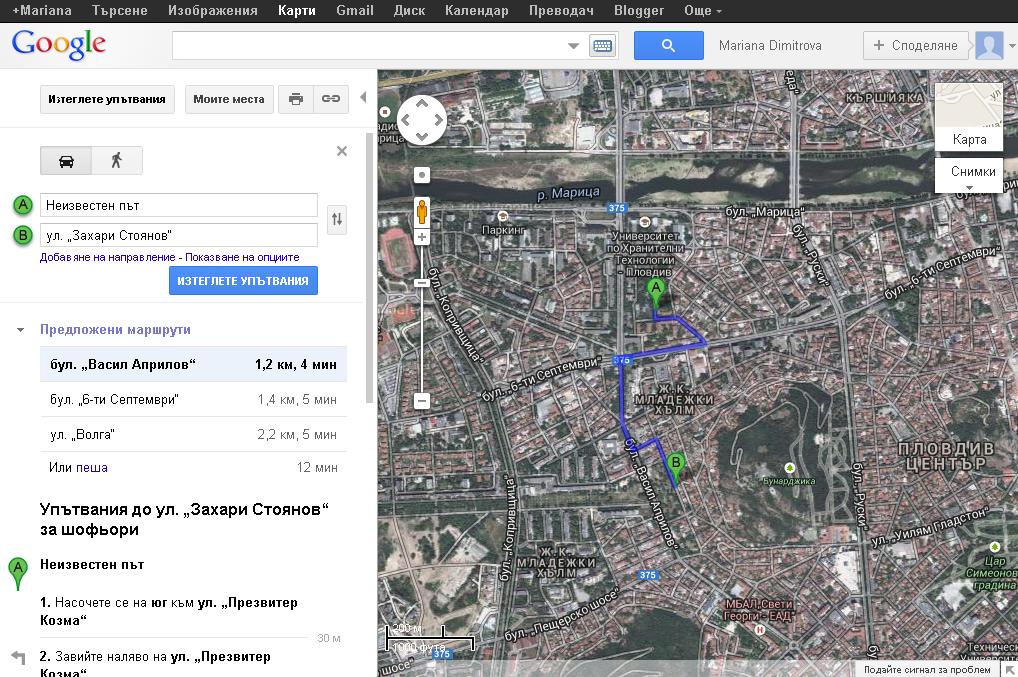Click the blue ИЗТЕГЛЕТЕ УПЪТВАНИЯ button
The width and height of the screenshot is (1018, 677).
coord(243,281)
